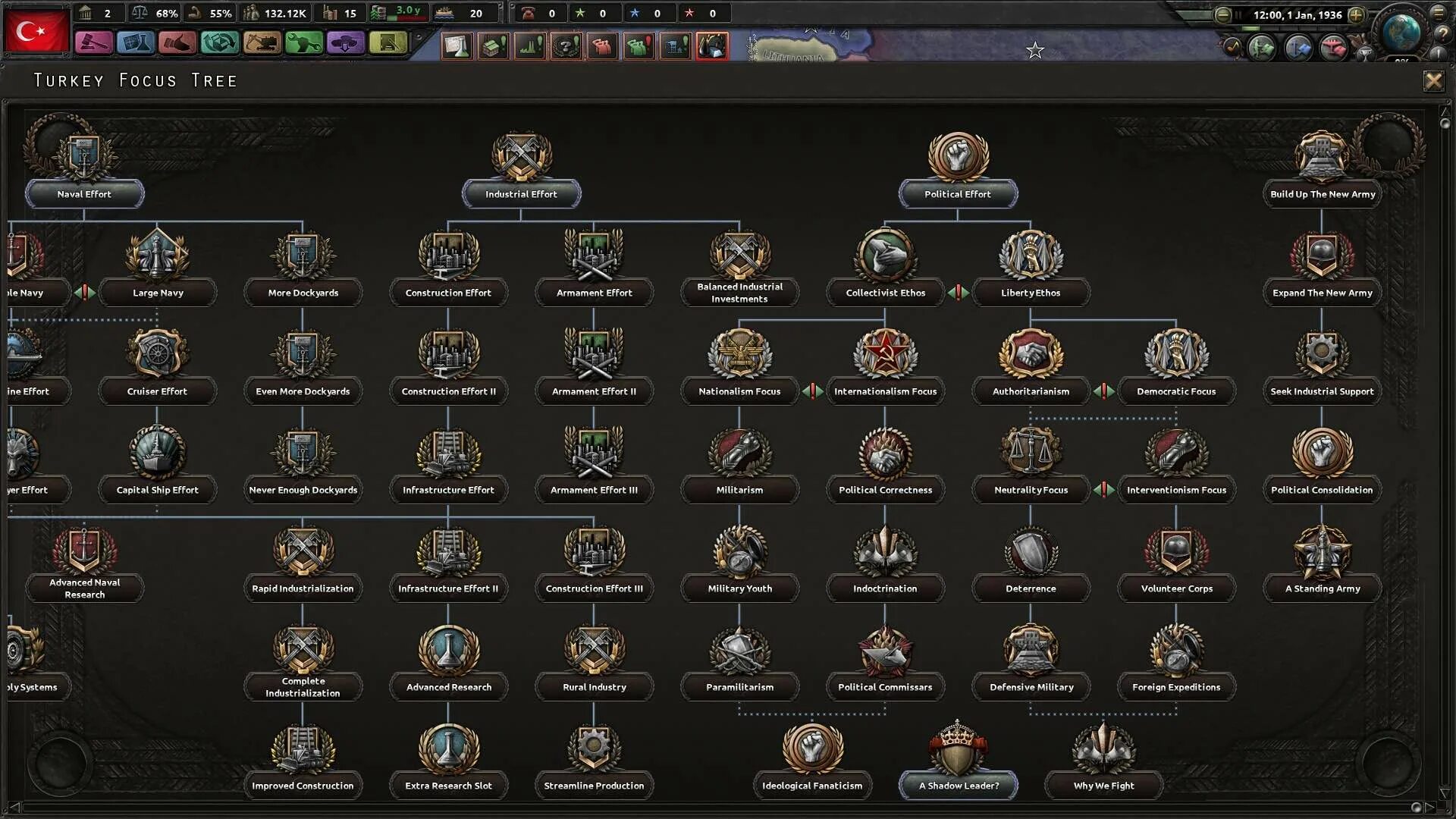Toggle the air map mode icon
Viewport: 1456px width, 819px height.
click(x=1333, y=49)
